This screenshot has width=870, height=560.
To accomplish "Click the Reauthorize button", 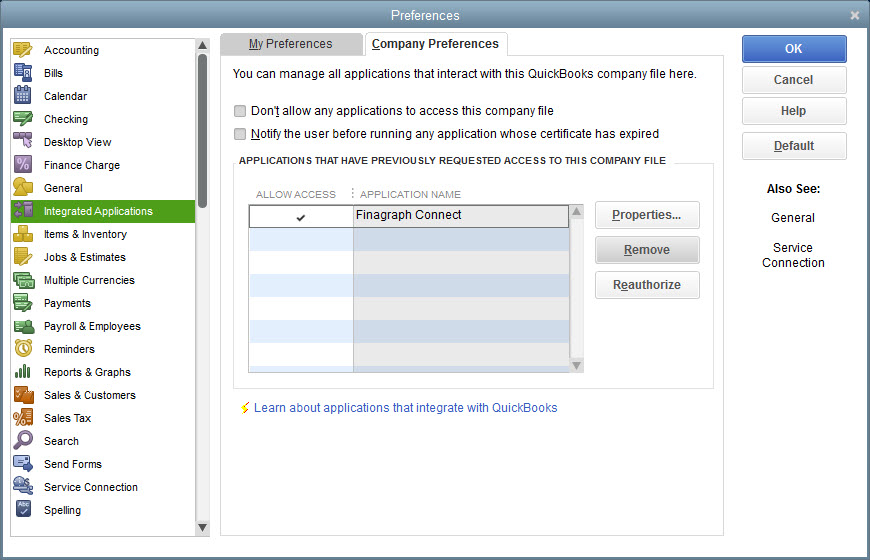I will 647,285.
